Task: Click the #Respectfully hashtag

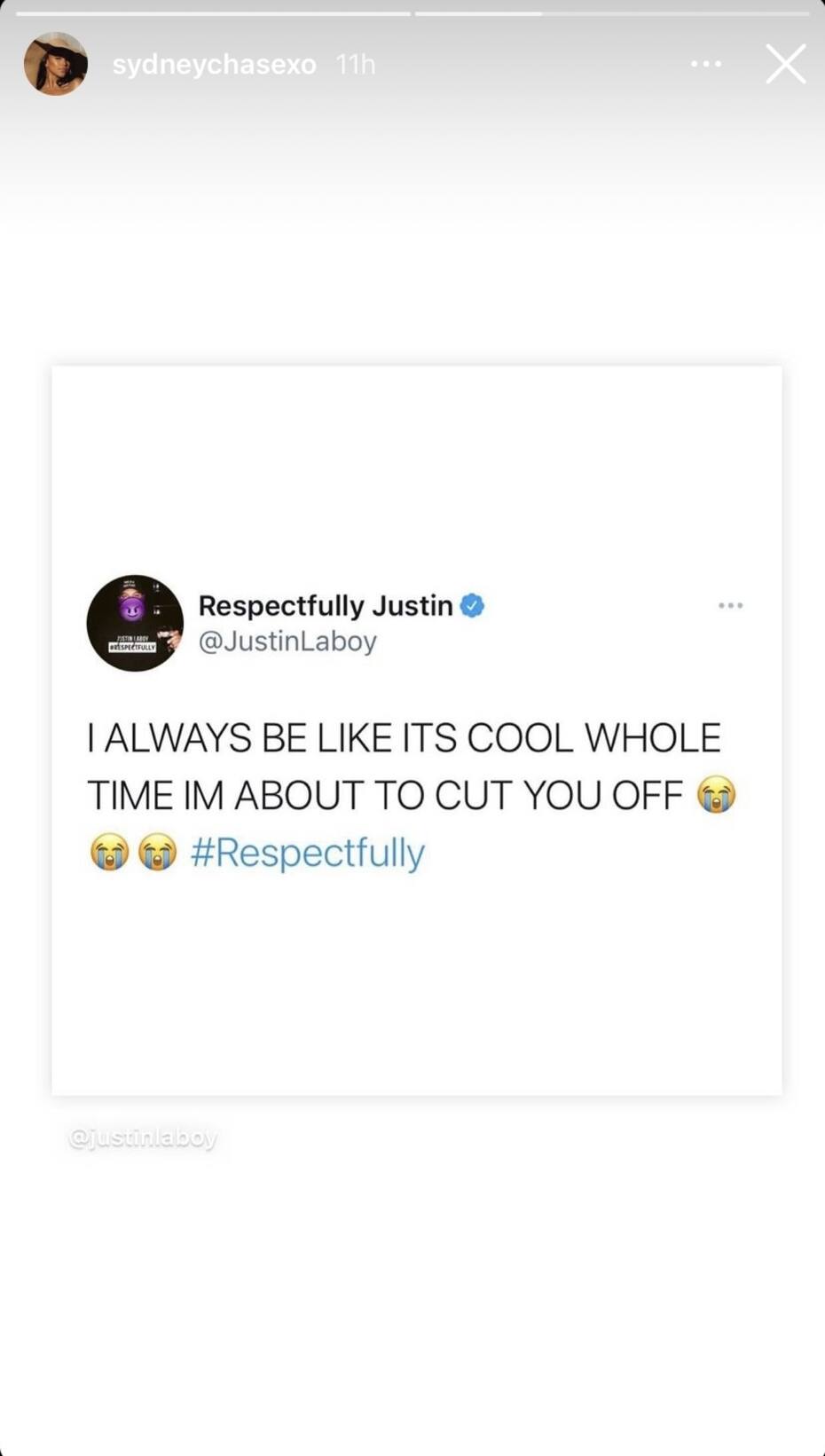Action: coord(308,853)
